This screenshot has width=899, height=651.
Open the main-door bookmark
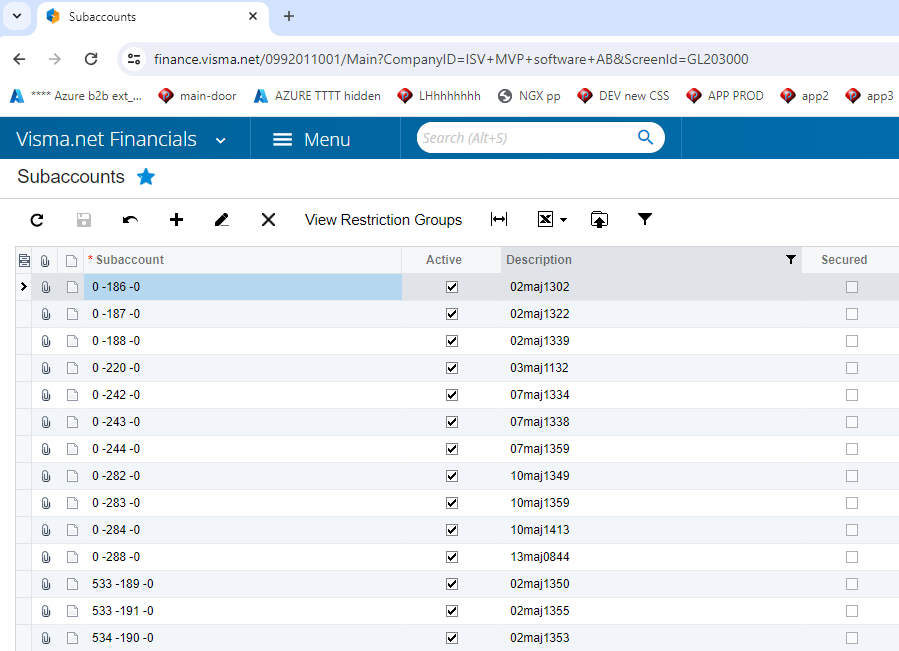(x=198, y=96)
